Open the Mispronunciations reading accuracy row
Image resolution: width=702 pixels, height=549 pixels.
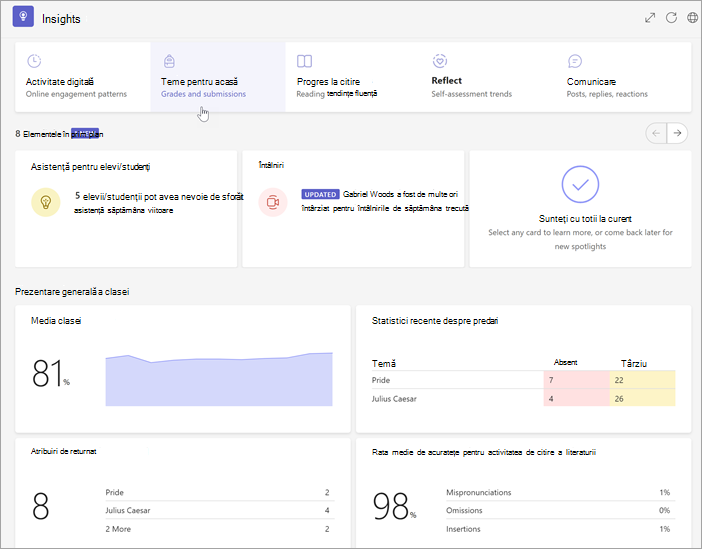point(561,492)
